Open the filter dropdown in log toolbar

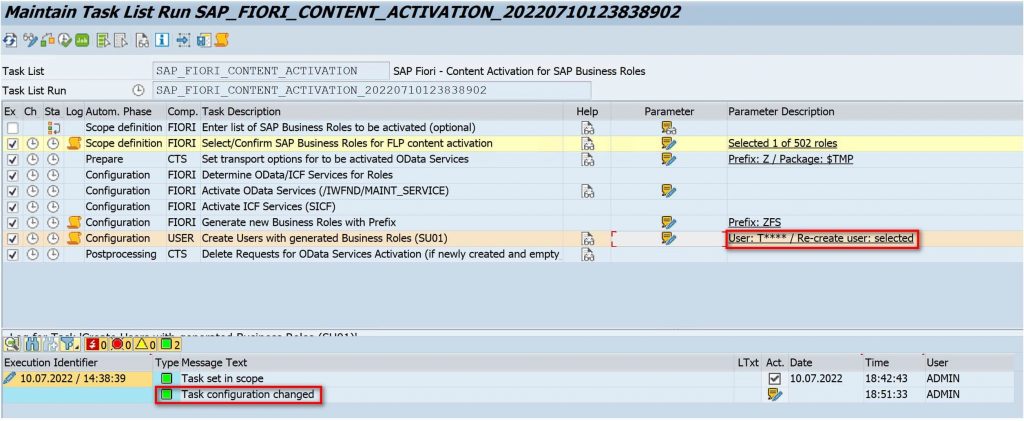pyautogui.click(x=70, y=344)
